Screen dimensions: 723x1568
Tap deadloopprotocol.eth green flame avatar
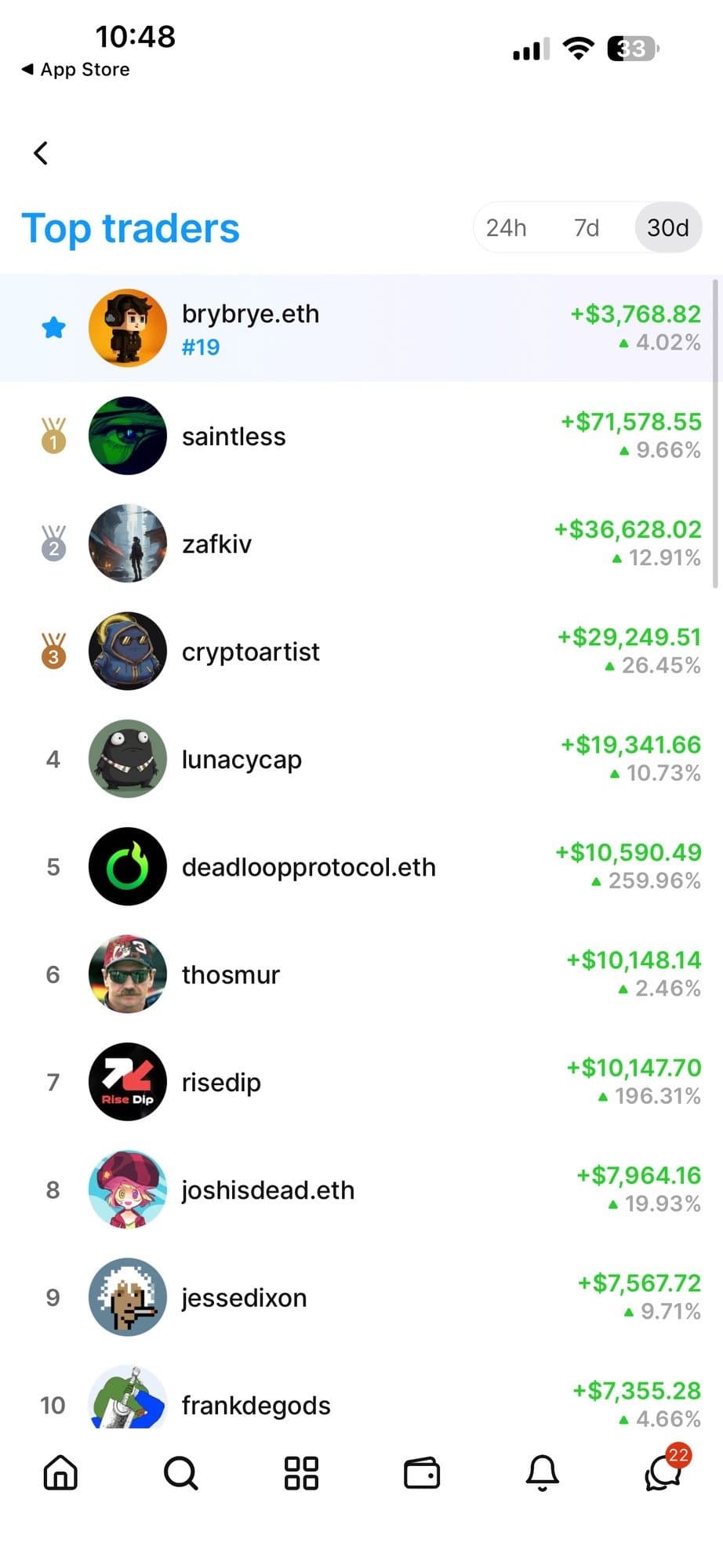point(128,866)
